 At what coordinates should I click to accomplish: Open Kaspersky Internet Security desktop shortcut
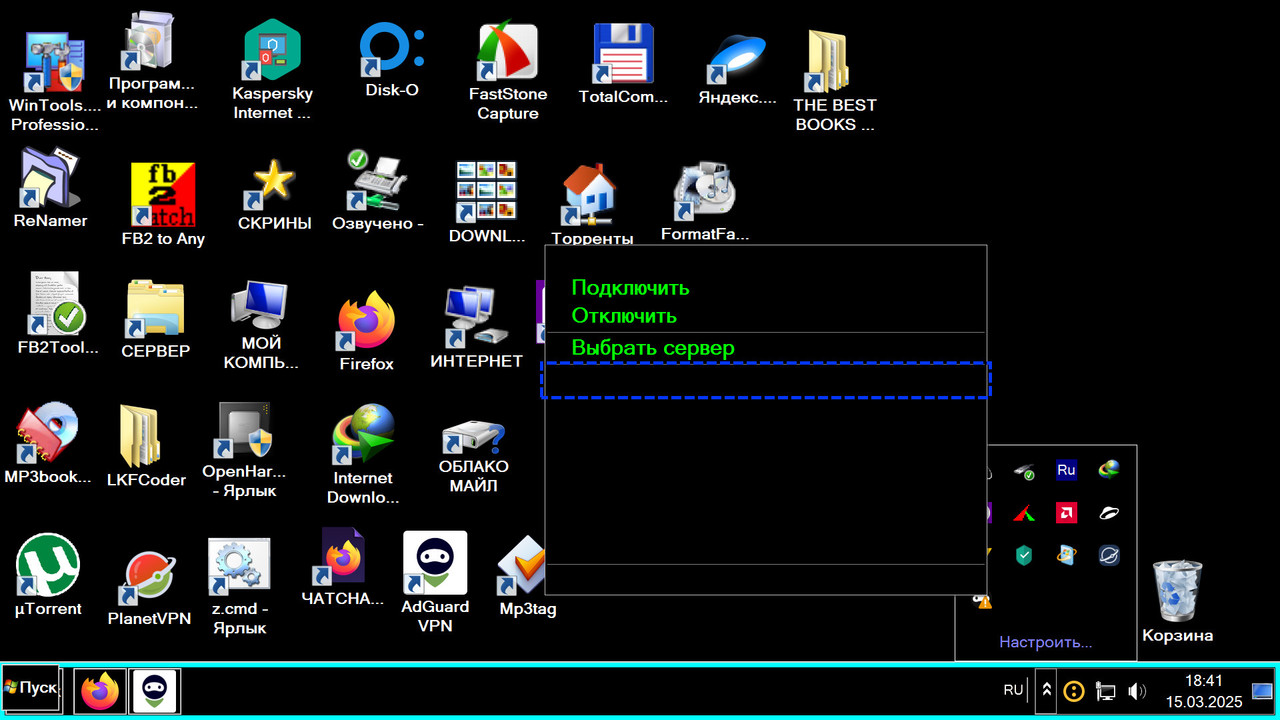[x=272, y=73]
